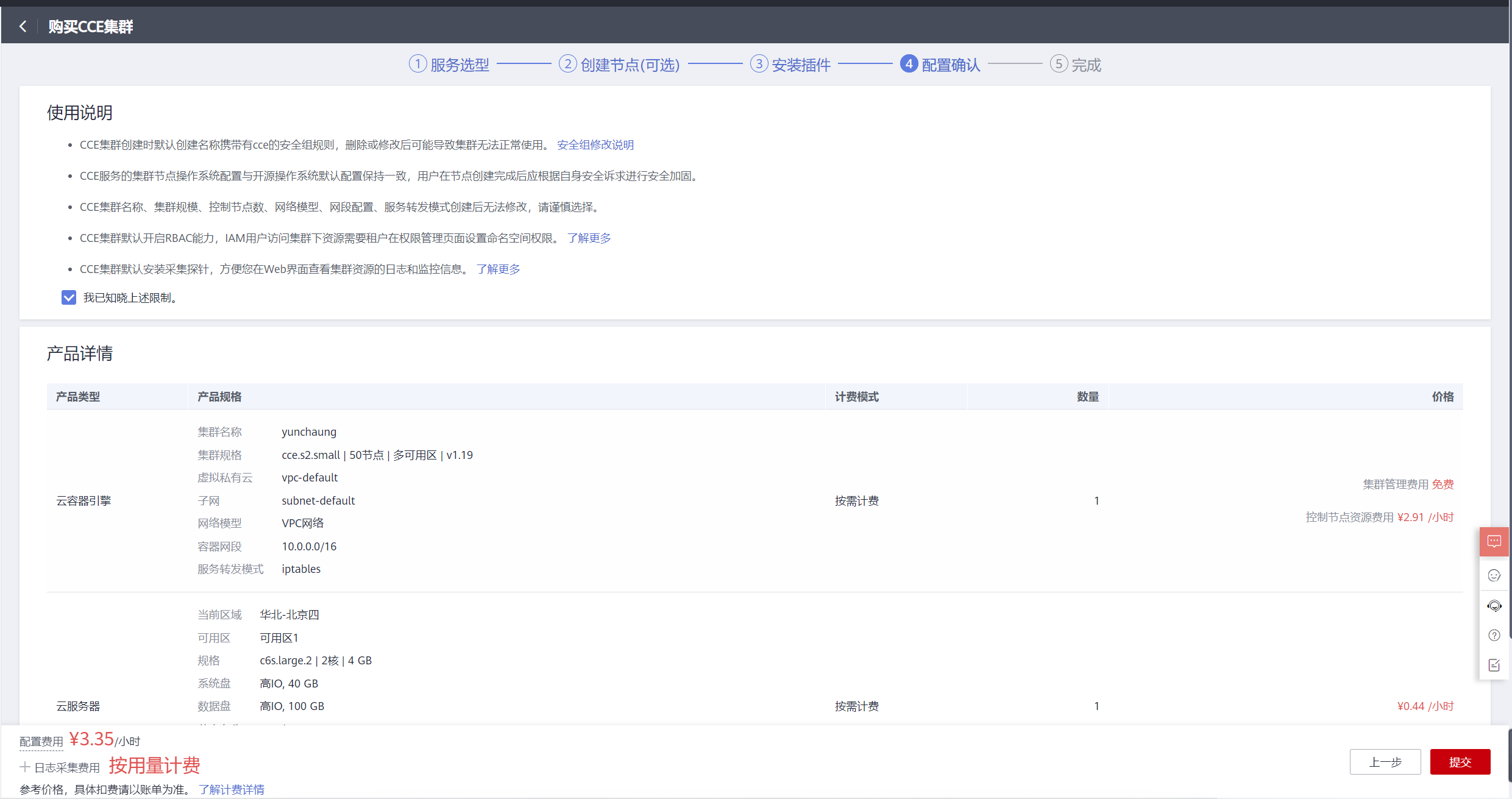Open the headset customer service icon
The image size is (1512, 799).
coord(1494,605)
